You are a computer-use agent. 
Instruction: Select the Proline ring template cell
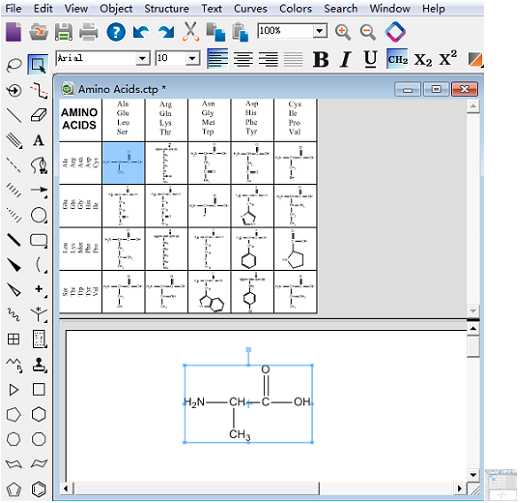[x=295, y=249]
